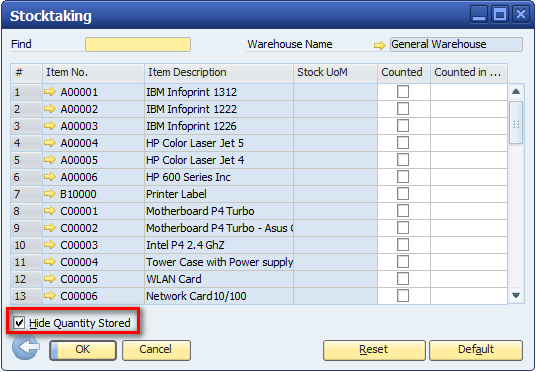The image size is (536, 372).
Task: Open link arrow for item B10000
Action: [x=50, y=194]
